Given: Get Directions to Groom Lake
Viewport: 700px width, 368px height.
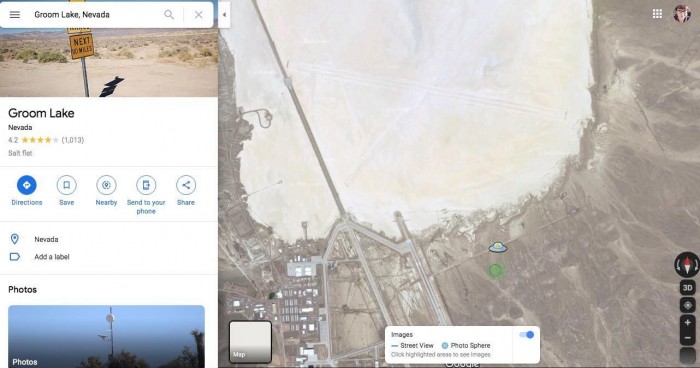Looking at the screenshot, I should tap(27, 191).
